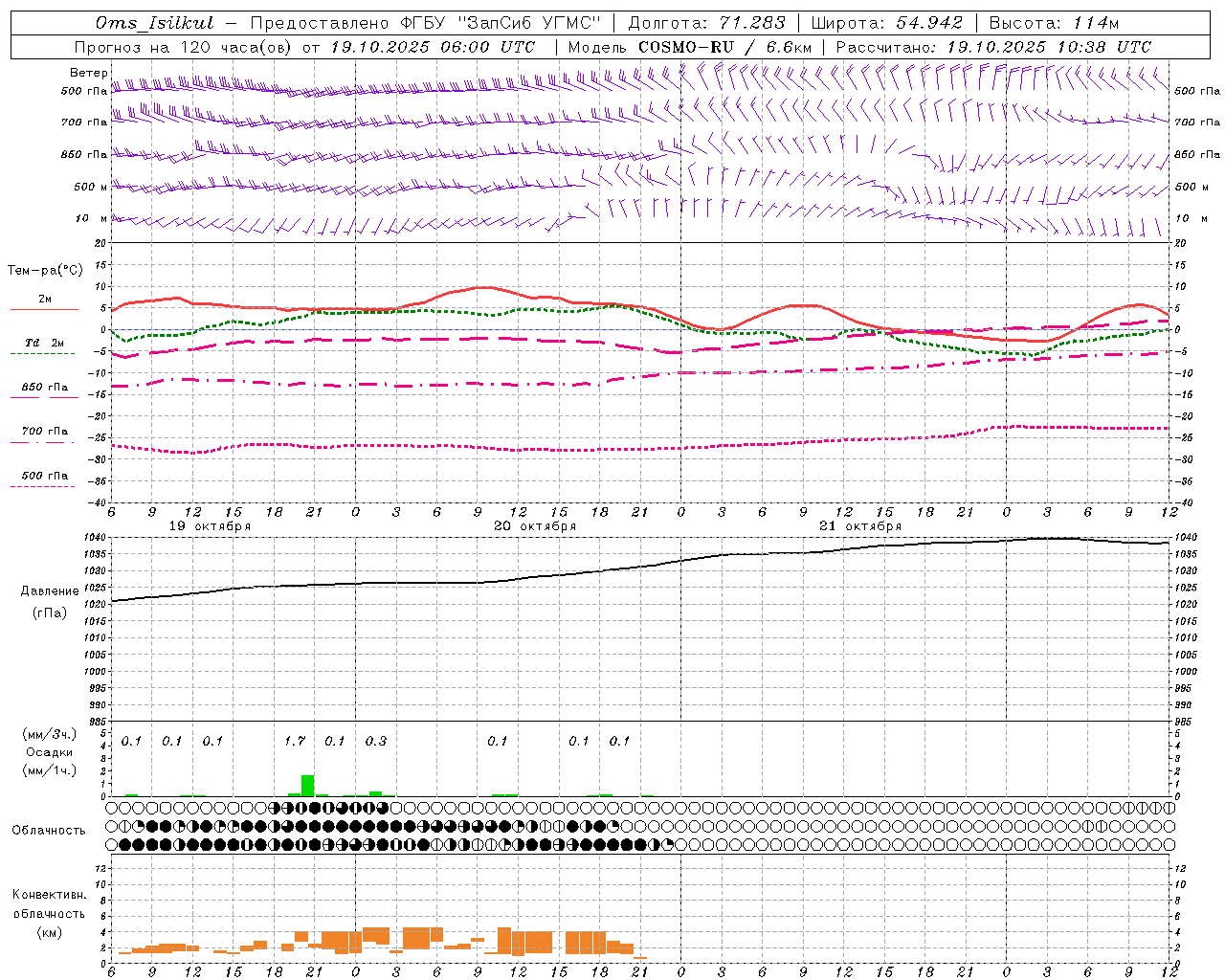Click the Давление pressure chart label

[50, 591]
